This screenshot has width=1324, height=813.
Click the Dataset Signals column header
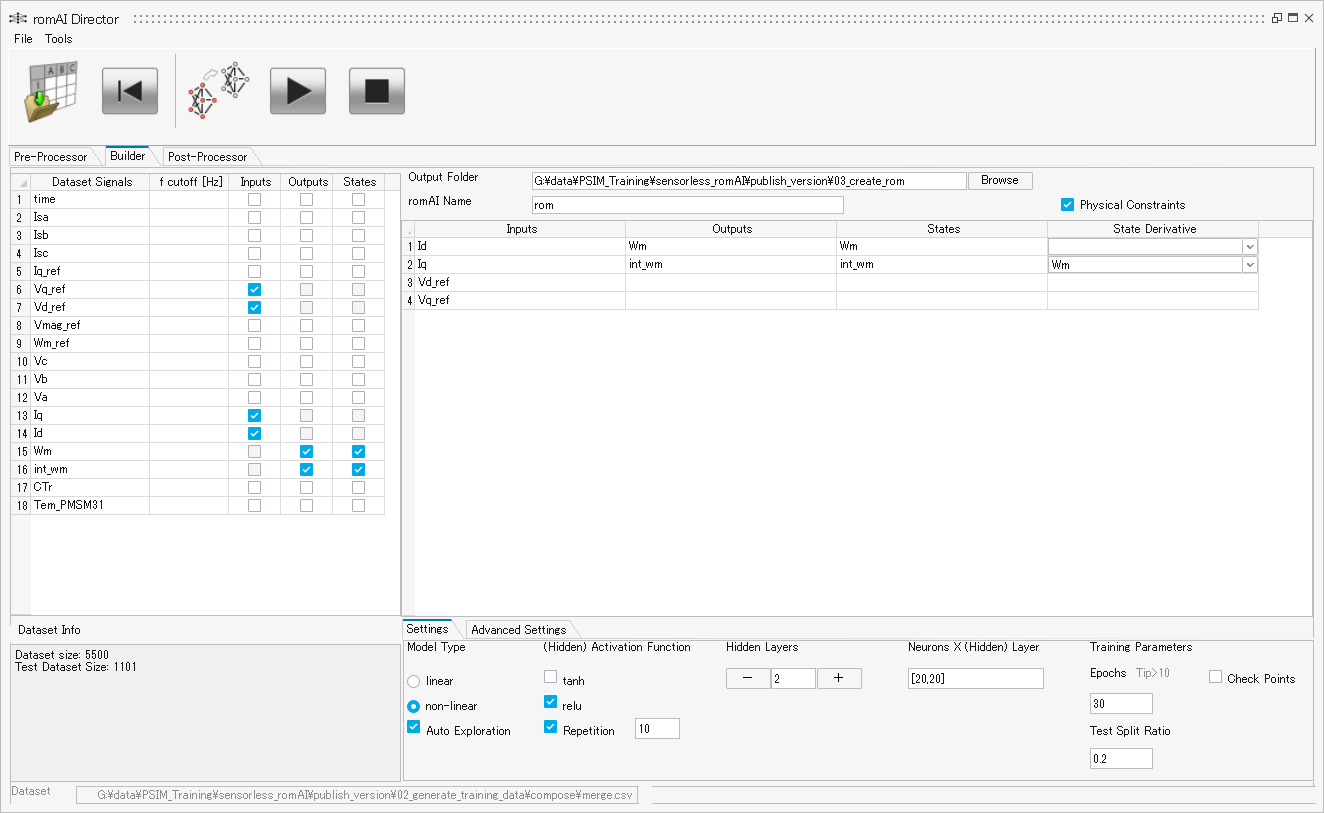click(90, 182)
